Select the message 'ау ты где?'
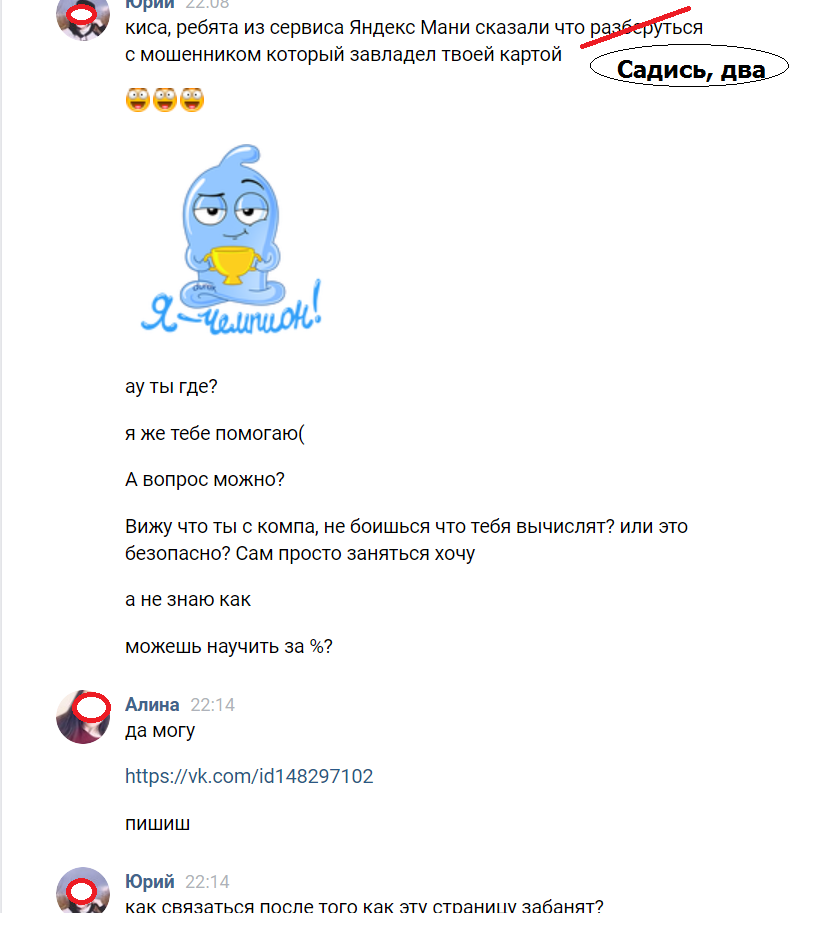The width and height of the screenshot is (824, 932). [171, 386]
